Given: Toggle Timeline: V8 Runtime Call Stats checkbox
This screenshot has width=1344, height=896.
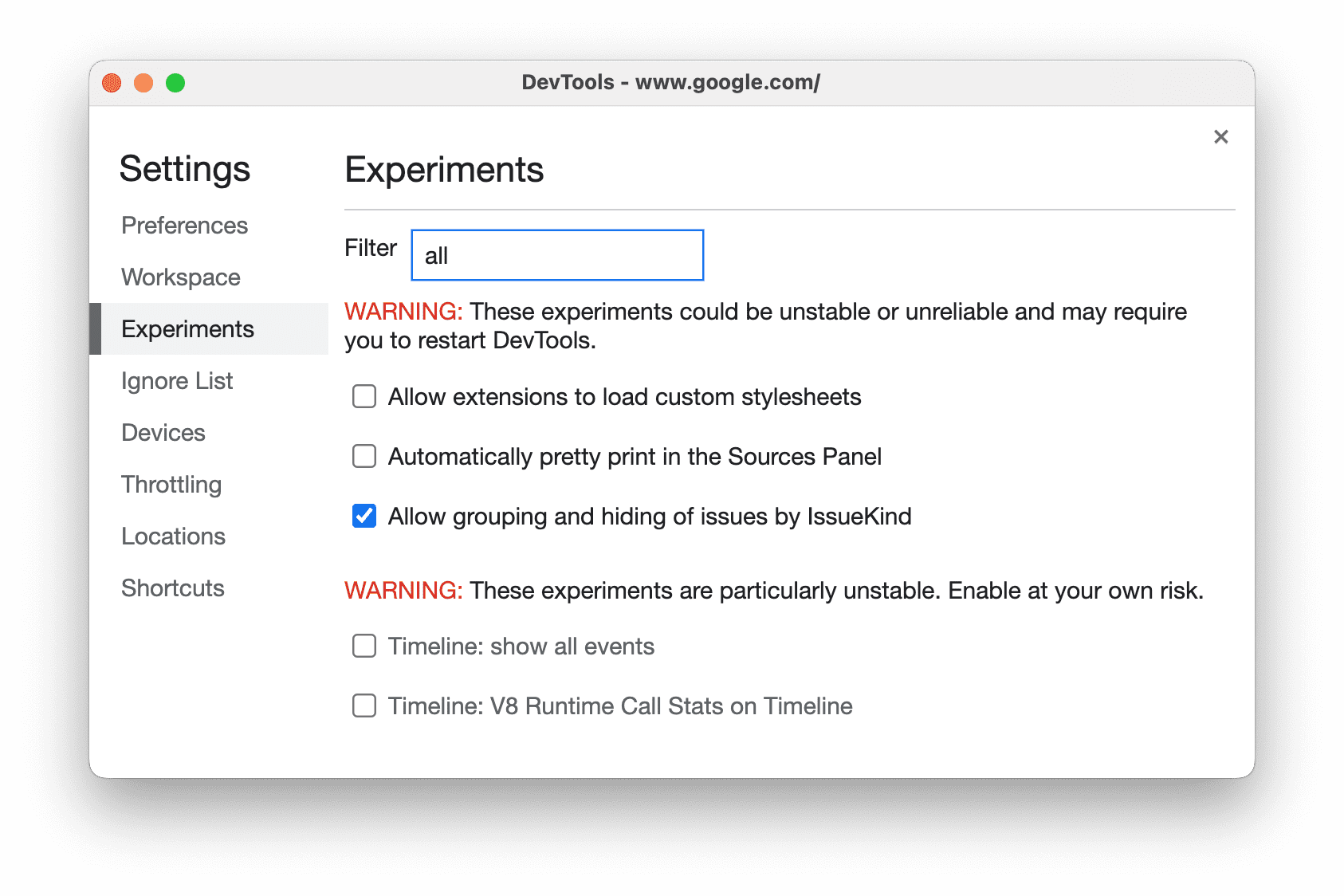Looking at the screenshot, I should 364,705.
